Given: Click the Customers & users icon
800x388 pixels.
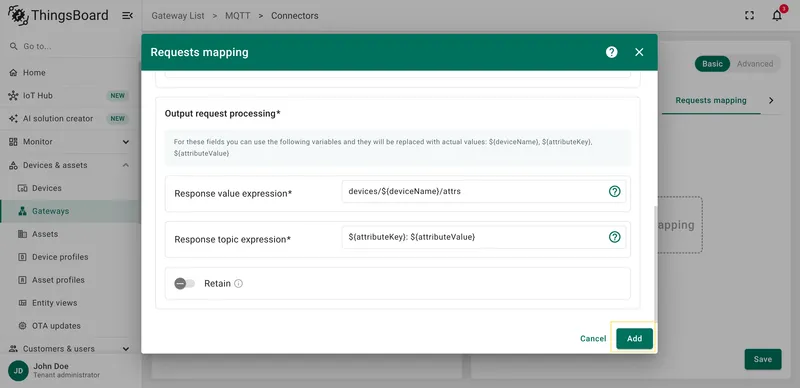Looking at the screenshot, I should 14,349.
